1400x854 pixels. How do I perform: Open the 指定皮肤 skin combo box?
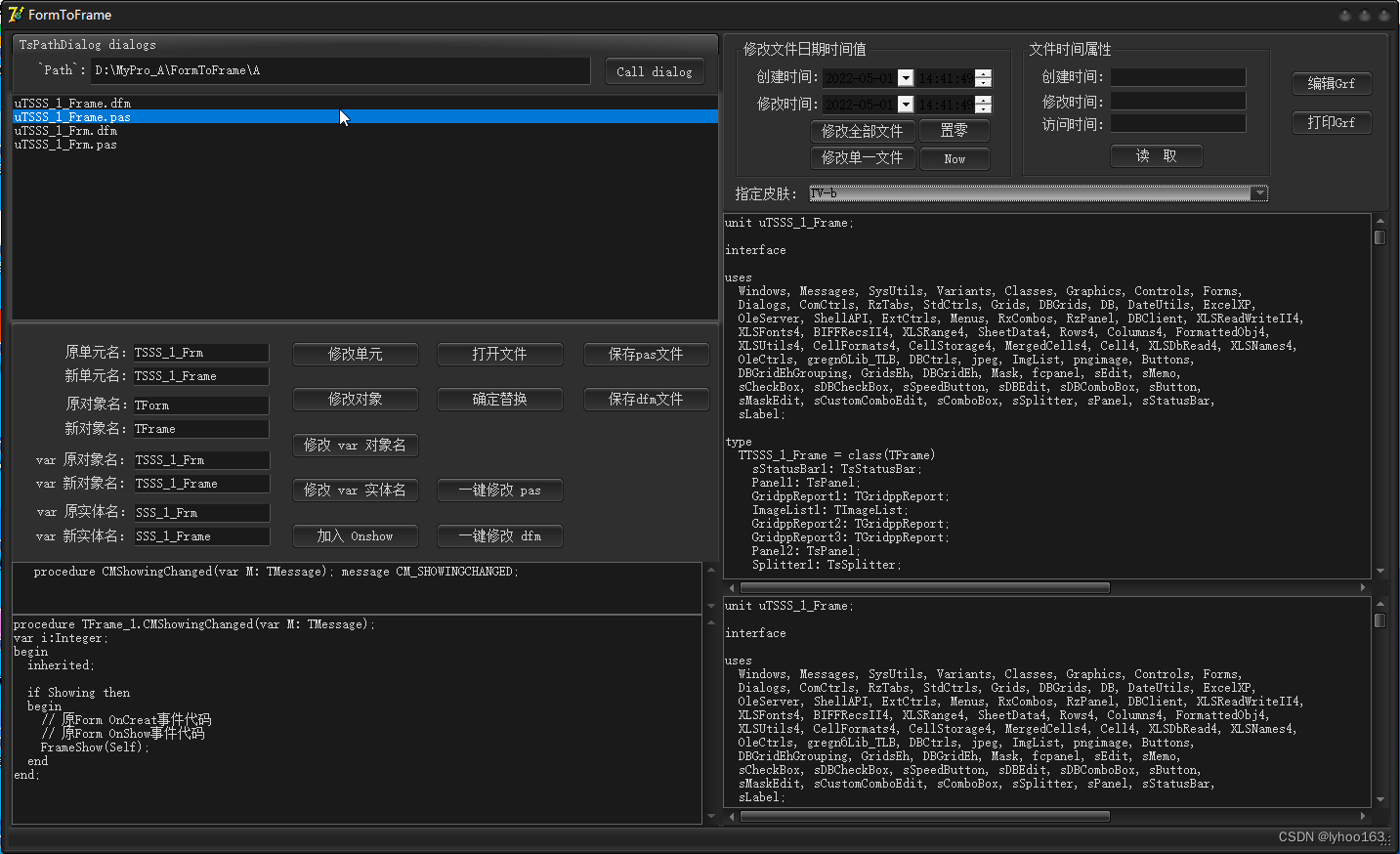(x=1258, y=192)
